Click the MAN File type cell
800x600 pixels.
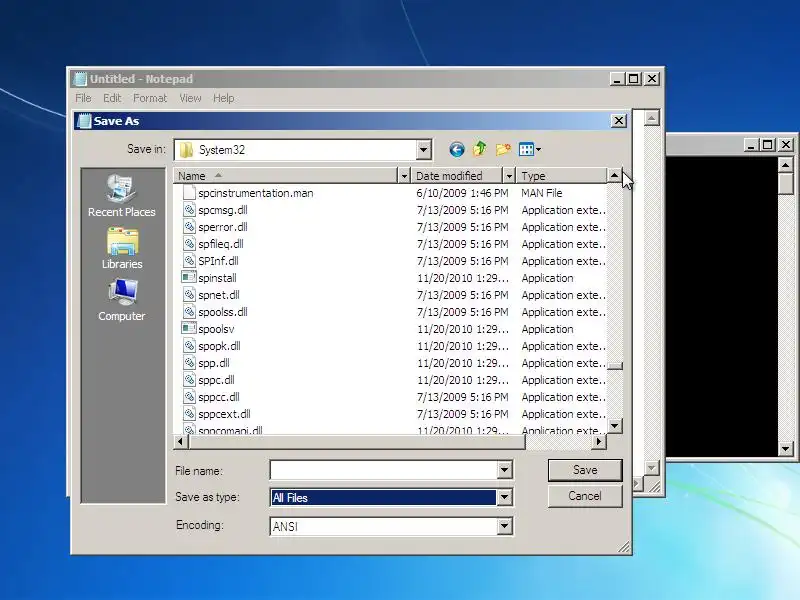541,193
